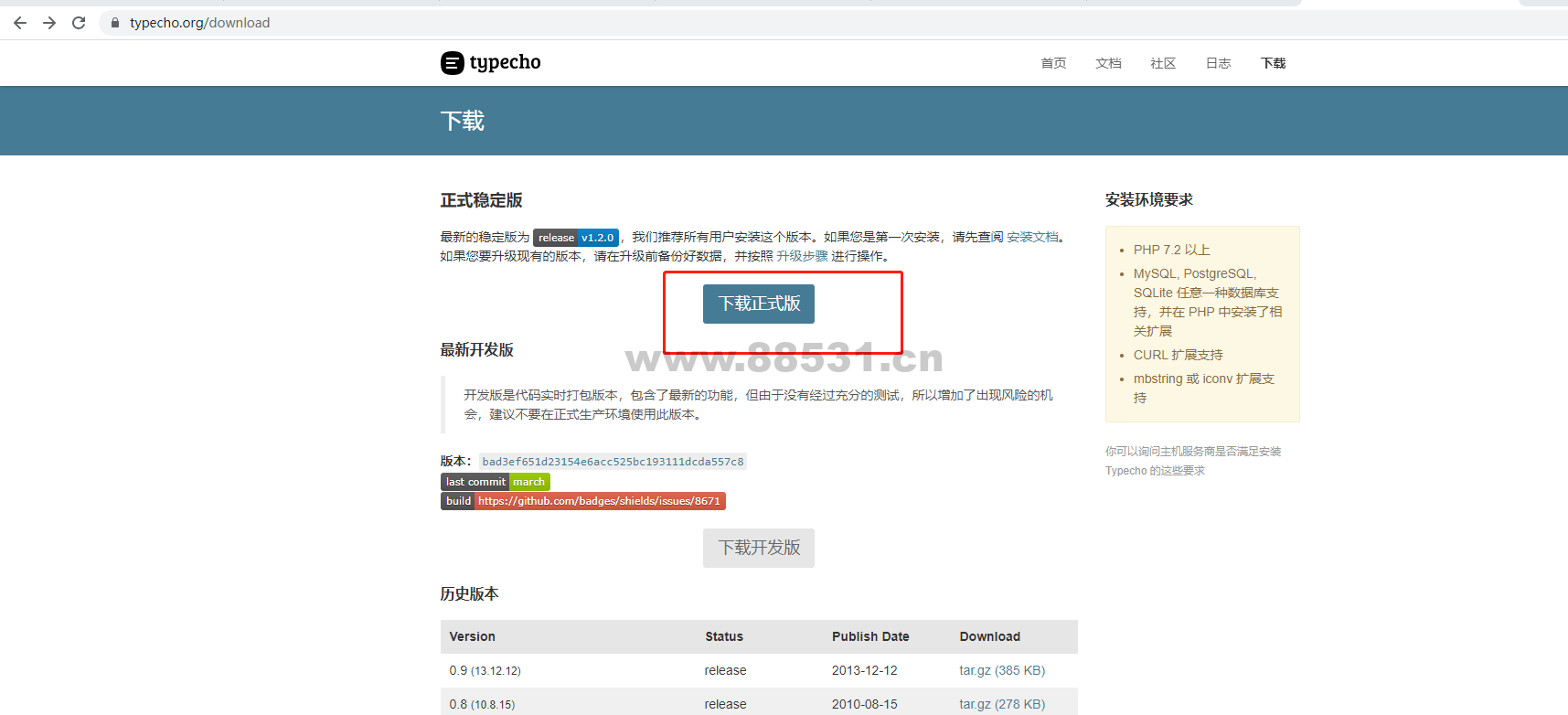Click the 2010-08-15 publish date cell
The image size is (1568, 715).
click(865, 704)
